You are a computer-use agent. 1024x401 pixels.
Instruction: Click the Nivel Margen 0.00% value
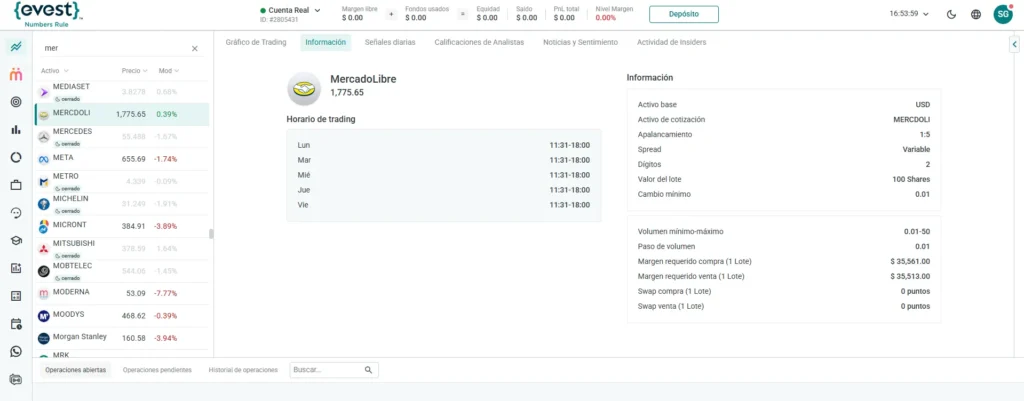[605, 18]
